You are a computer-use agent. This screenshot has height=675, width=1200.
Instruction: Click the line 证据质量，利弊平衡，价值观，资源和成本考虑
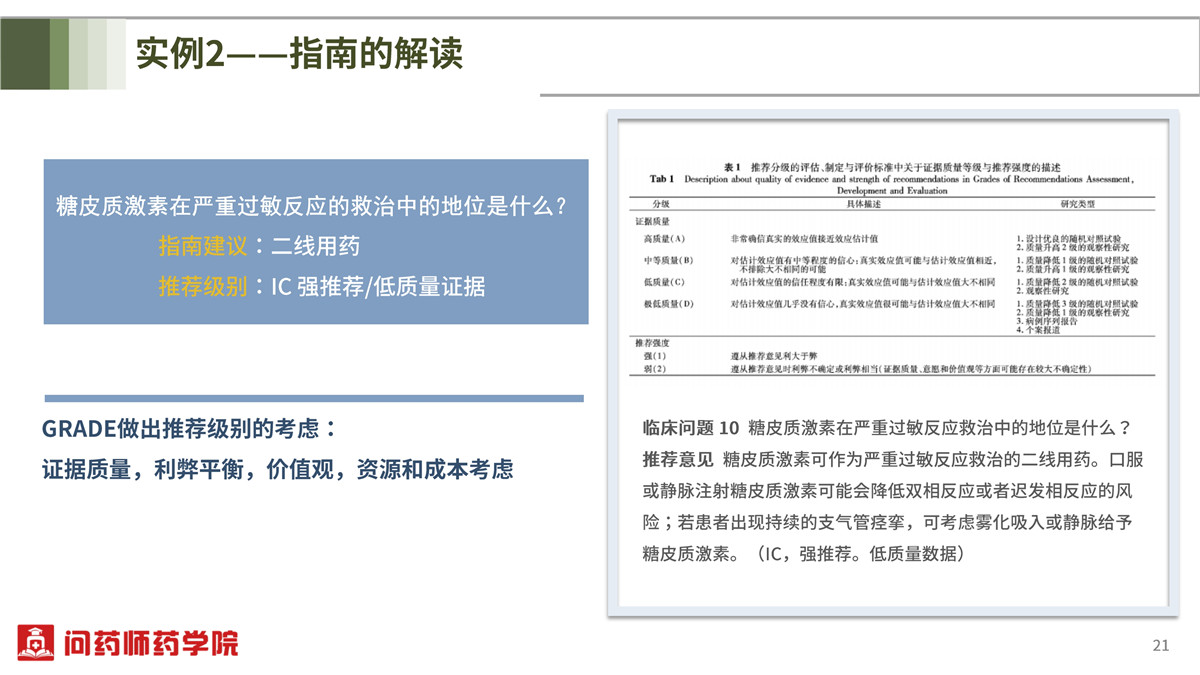coord(278,469)
